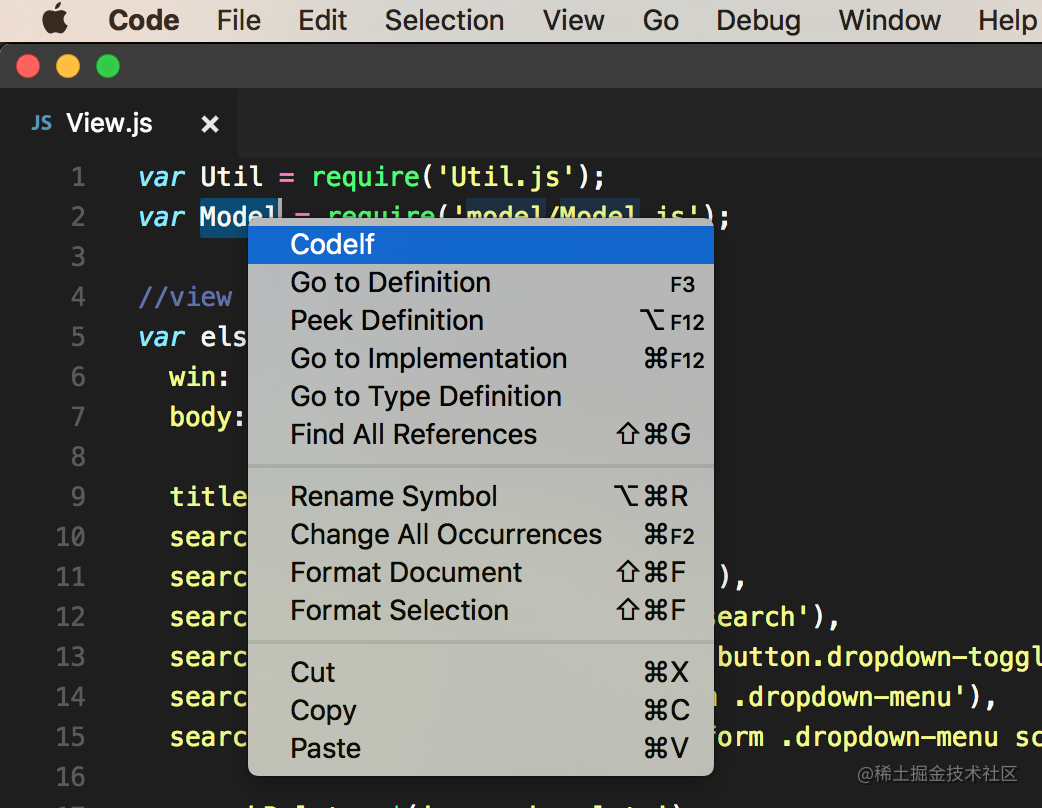Click the 'body:' property on line 7
1042x808 pixels.
click(x=207, y=417)
